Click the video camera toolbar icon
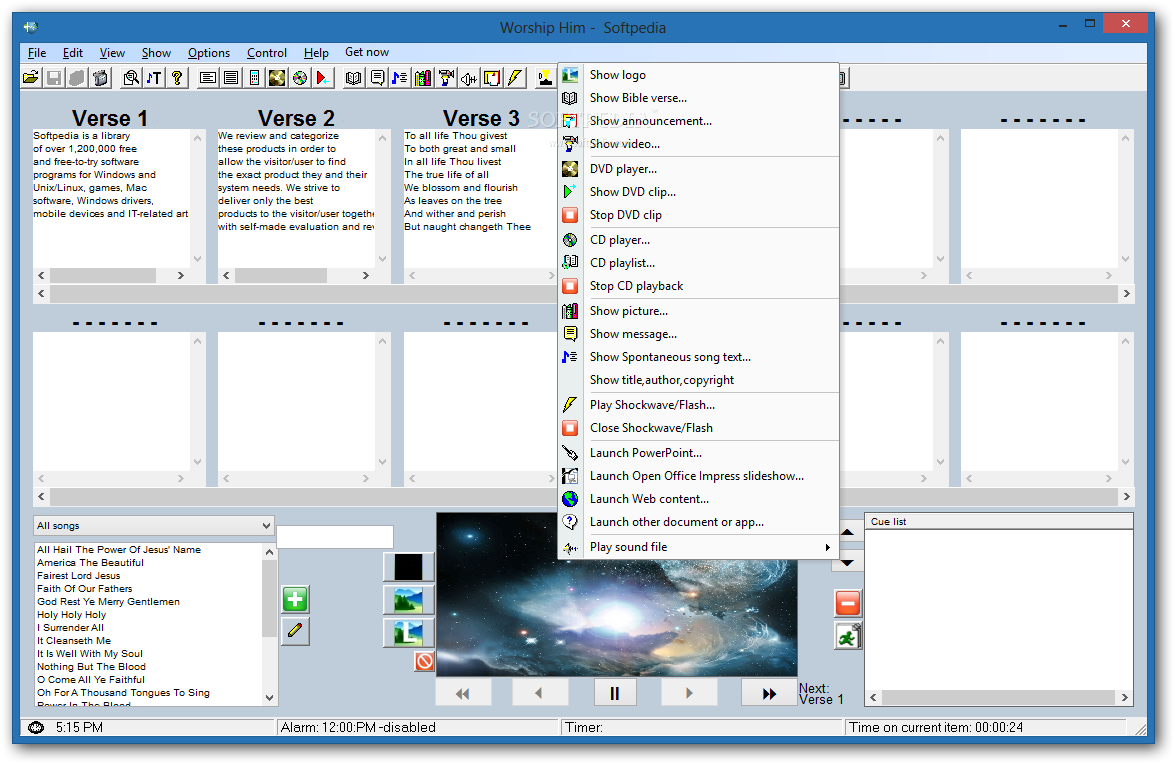 [447, 77]
